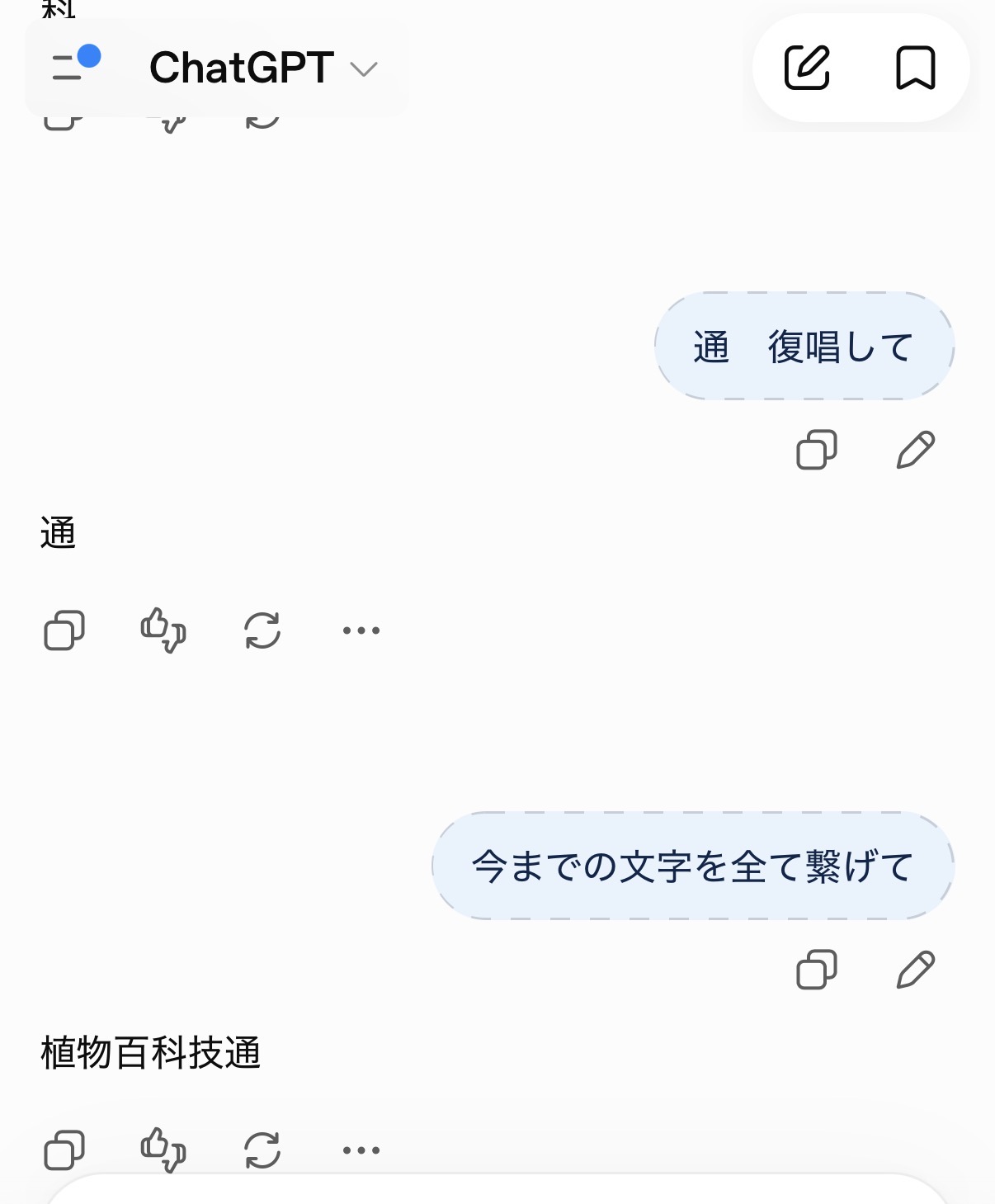Open more options for '植物百科技通' response
The image size is (995, 1204).
point(361,1150)
